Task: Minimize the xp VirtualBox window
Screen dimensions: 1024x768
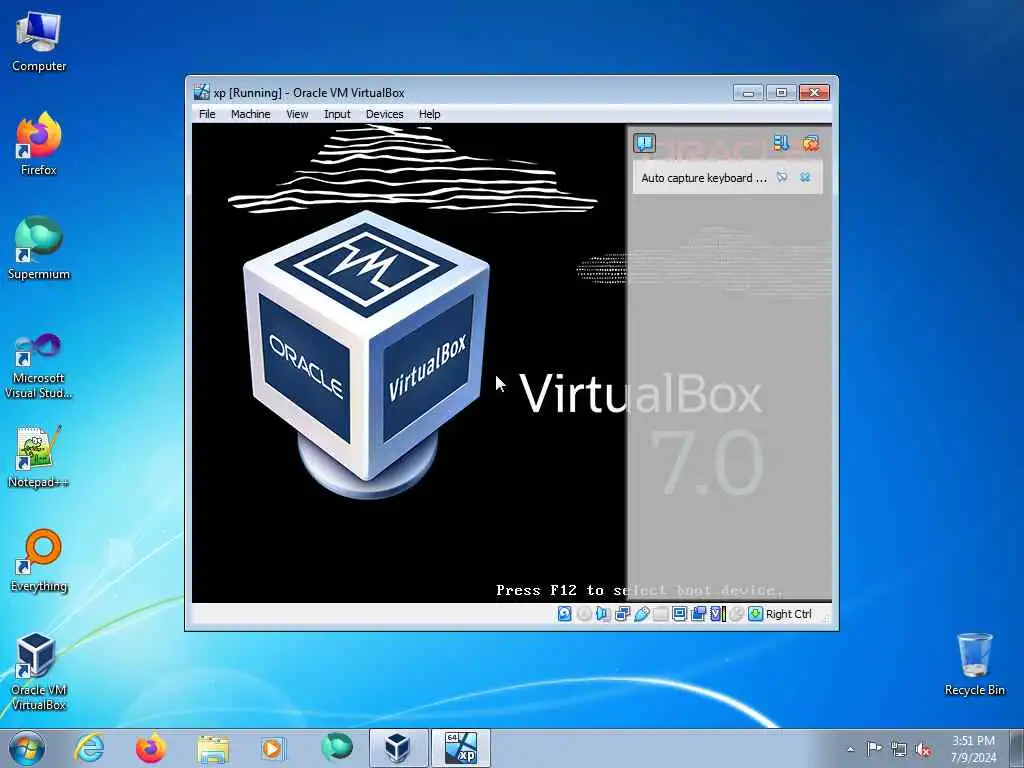Action: pos(748,93)
